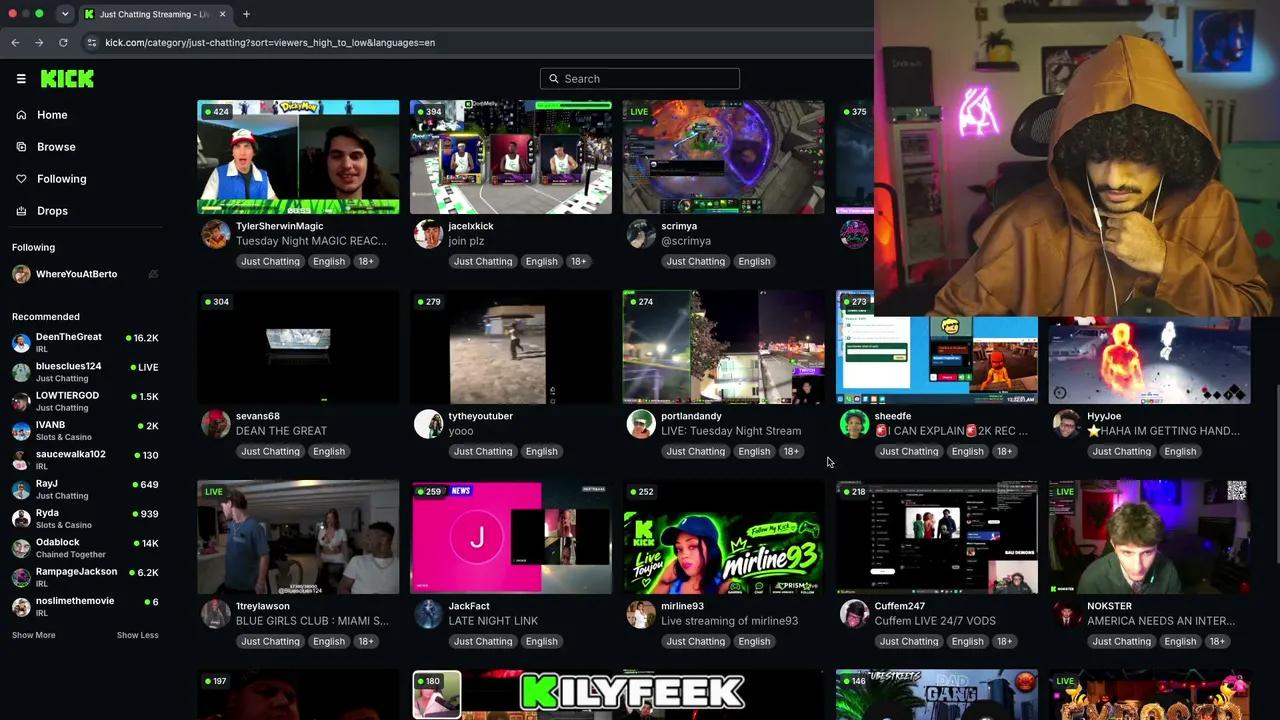Go to Home in the sidebar

(x=52, y=115)
